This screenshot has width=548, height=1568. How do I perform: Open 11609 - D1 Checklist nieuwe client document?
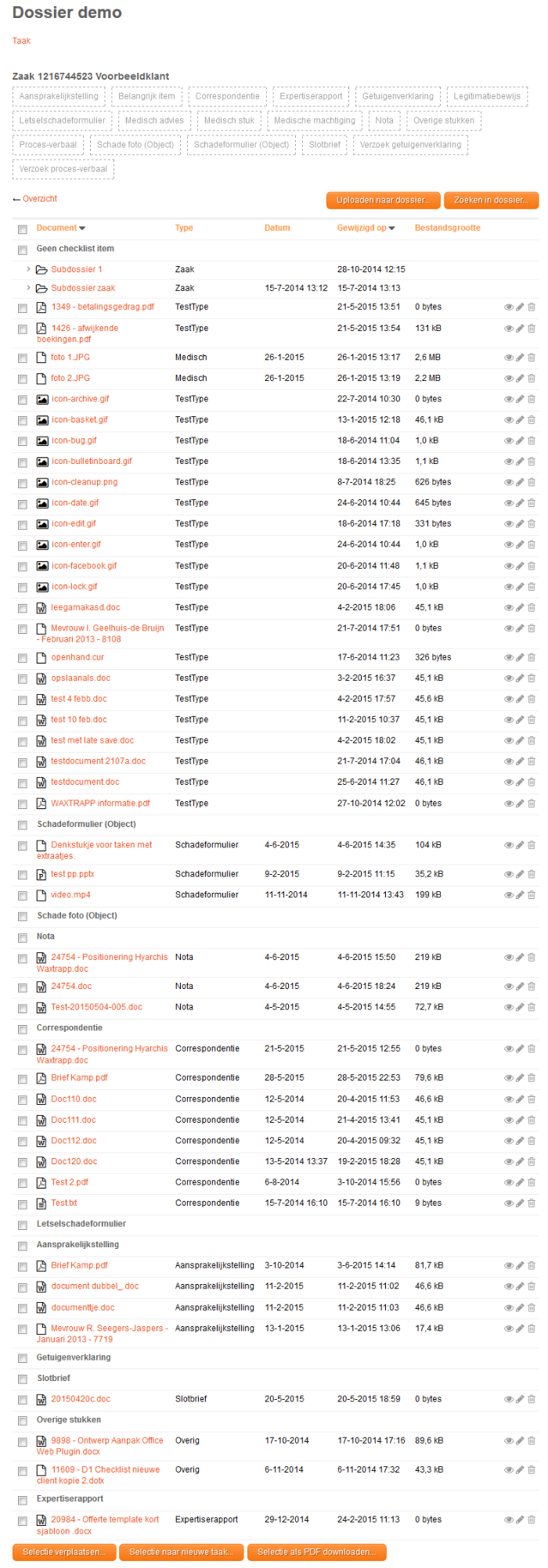(98, 1475)
